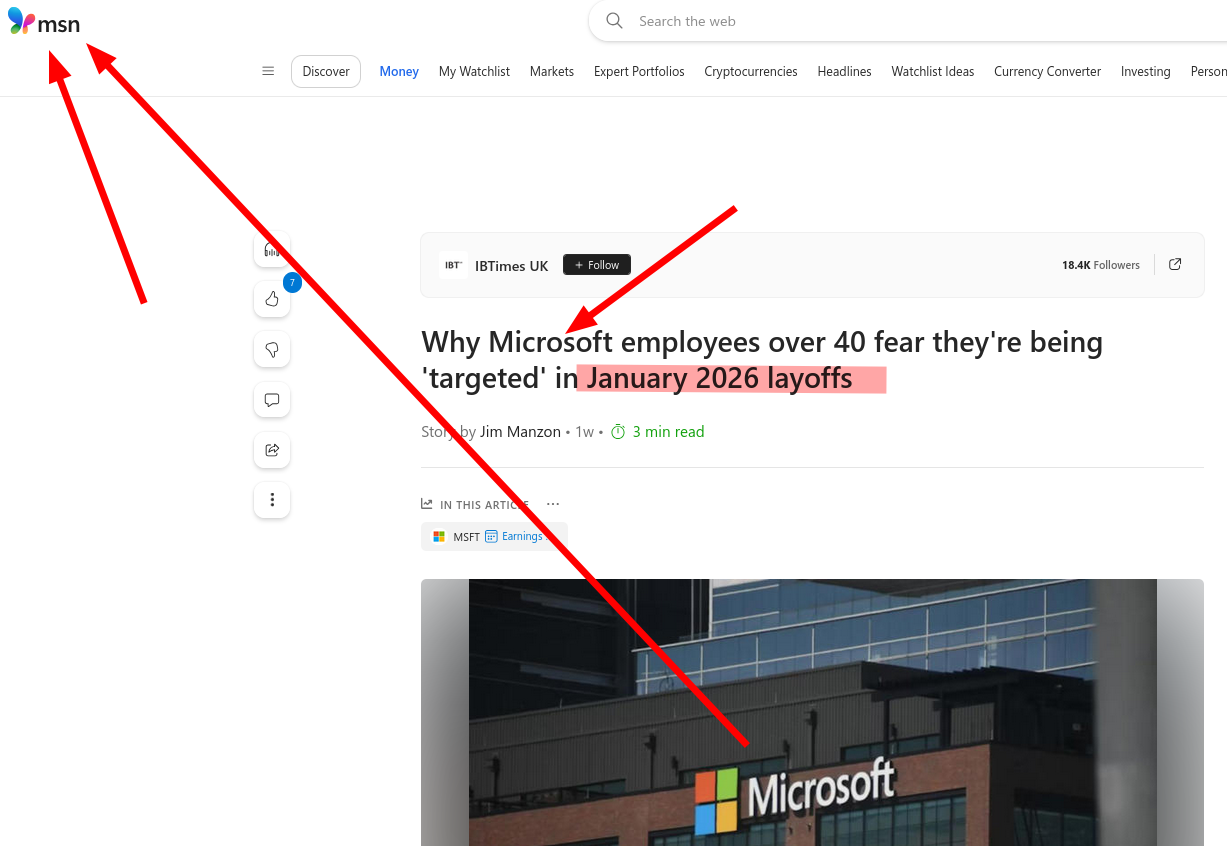Switch to the My Watchlist tab
Screen dimensions: 1227x846
(x=474, y=71)
